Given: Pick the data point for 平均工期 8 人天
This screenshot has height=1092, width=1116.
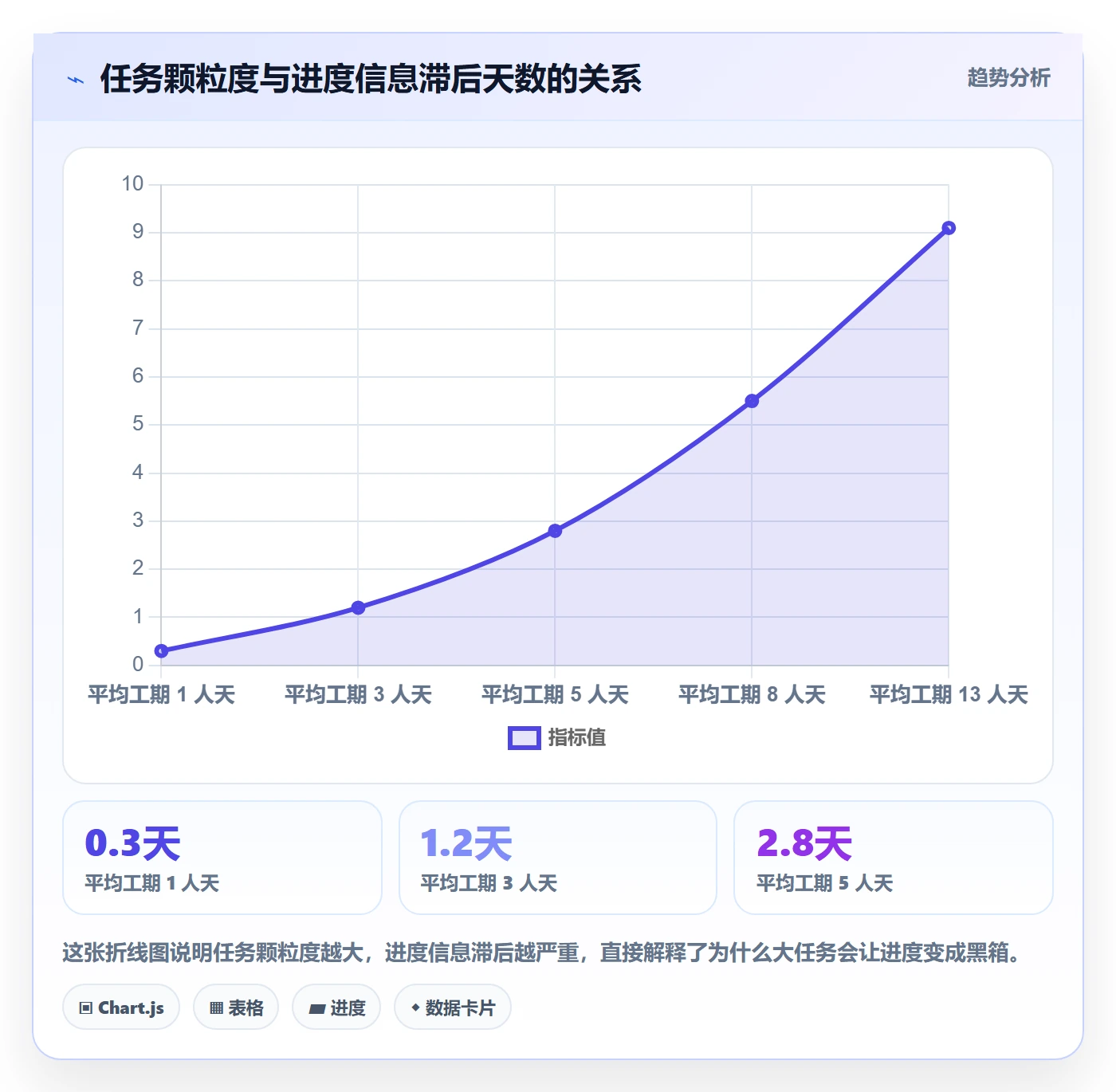Looking at the screenshot, I should point(752,401).
